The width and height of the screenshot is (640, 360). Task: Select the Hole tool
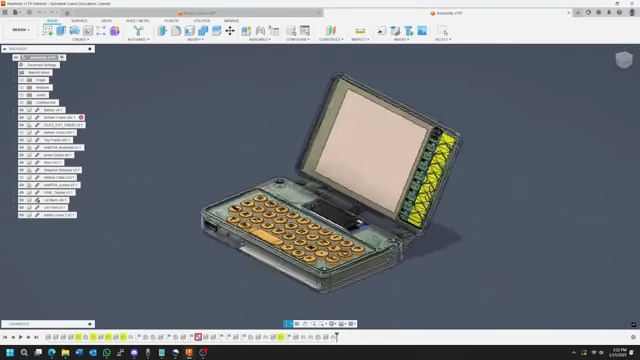pos(88,31)
